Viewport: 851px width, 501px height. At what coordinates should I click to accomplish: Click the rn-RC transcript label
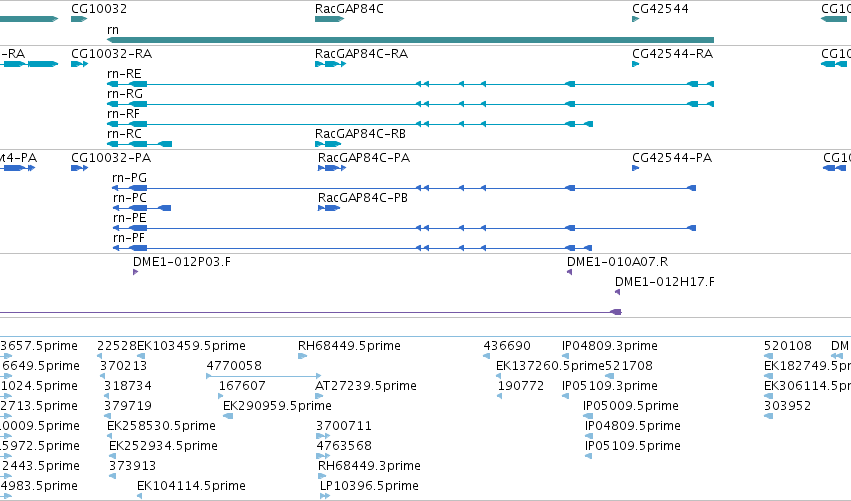point(124,134)
